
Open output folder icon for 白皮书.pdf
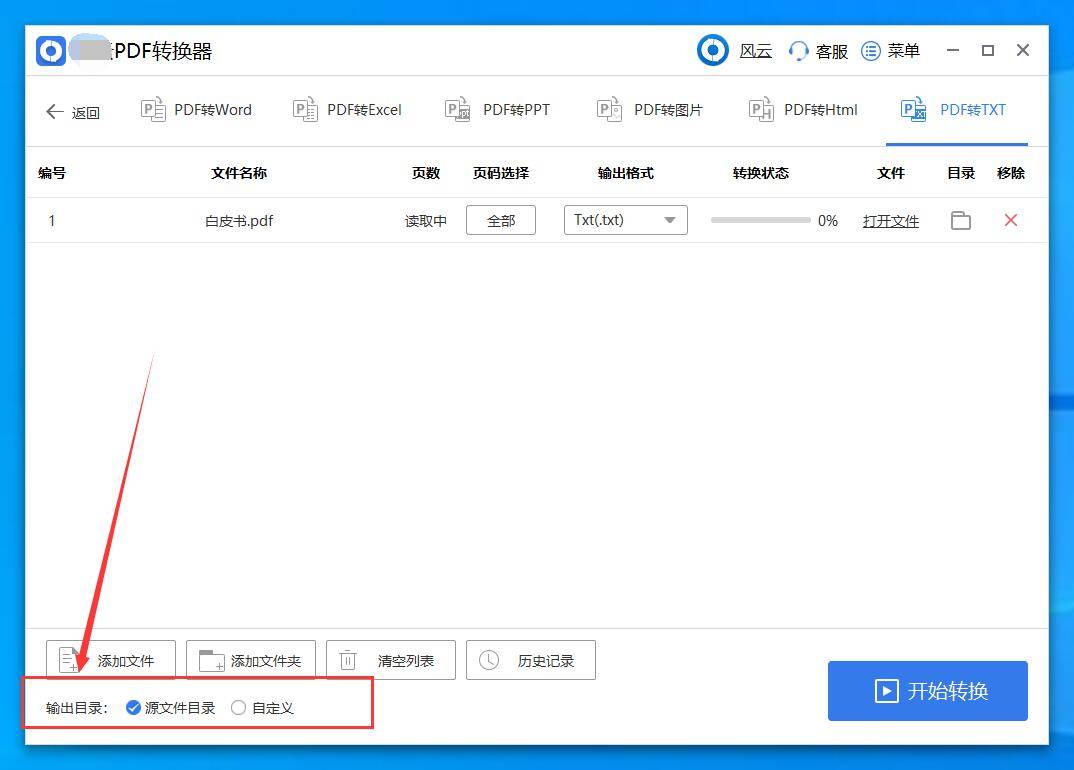pyautogui.click(x=961, y=221)
